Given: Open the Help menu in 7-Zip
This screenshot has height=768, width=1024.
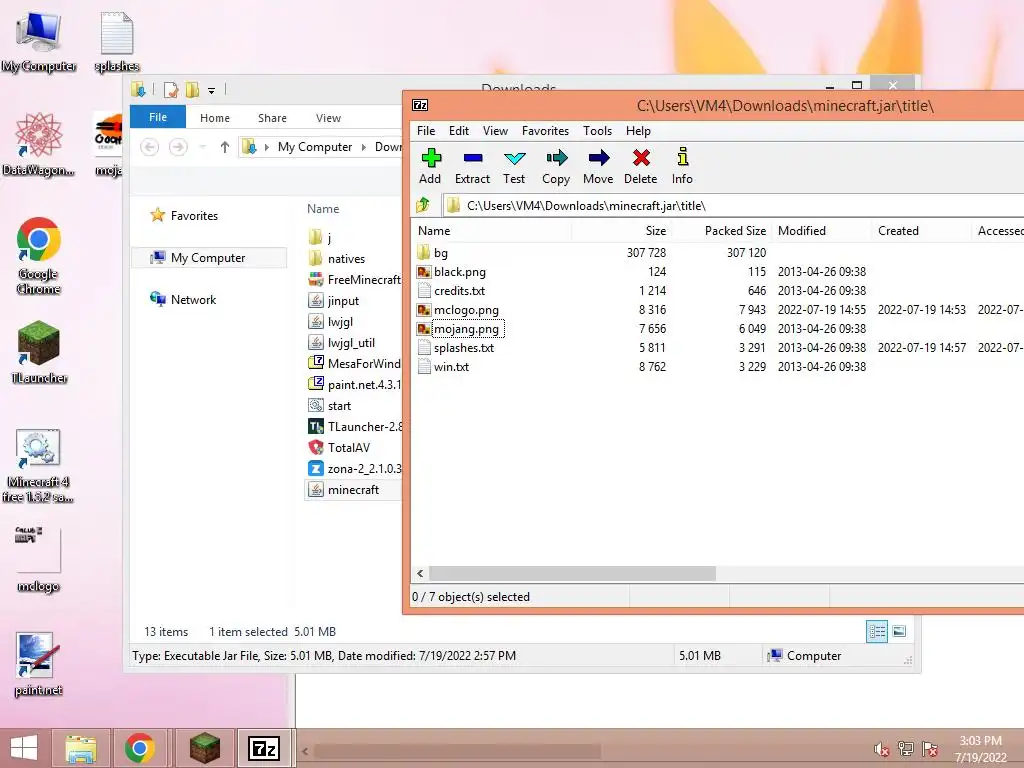Looking at the screenshot, I should tap(638, 131).
